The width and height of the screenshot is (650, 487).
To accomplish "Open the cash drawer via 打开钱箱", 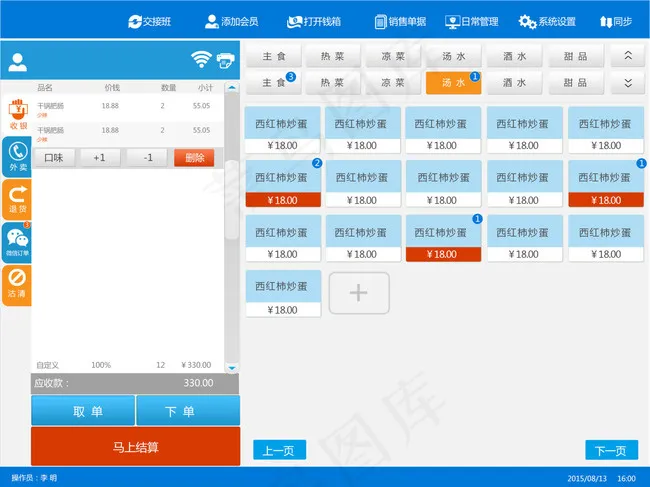I will [314, 22].
